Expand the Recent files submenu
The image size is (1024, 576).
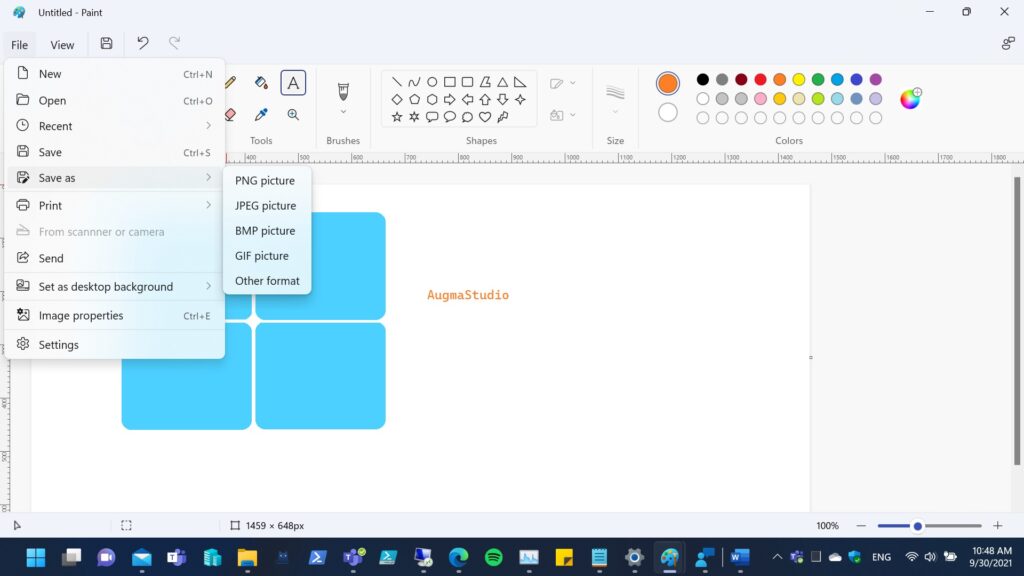[x=112, y=126]
